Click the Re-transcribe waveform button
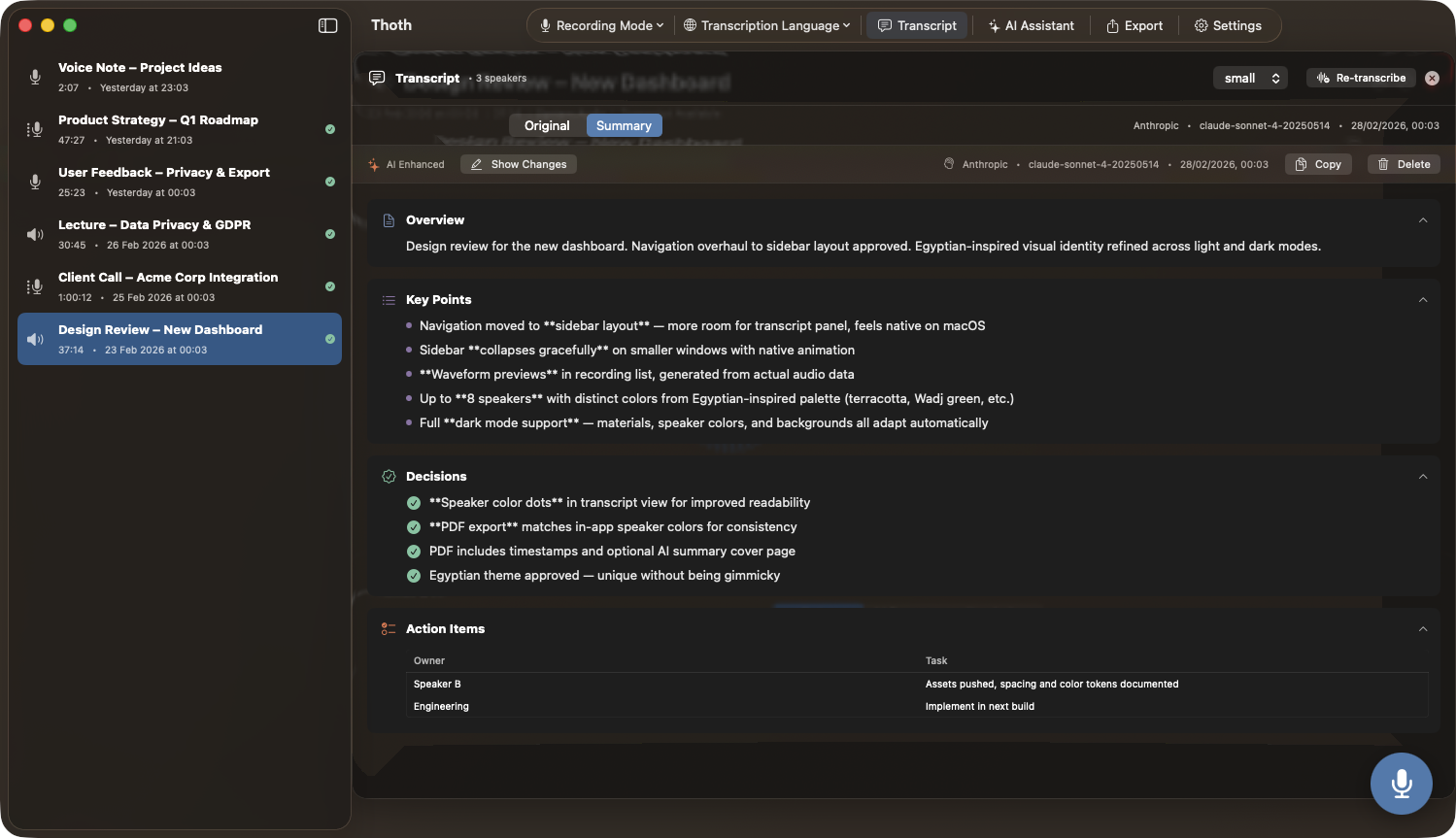Screen dimensions: 1456x838 [1360, 78]
